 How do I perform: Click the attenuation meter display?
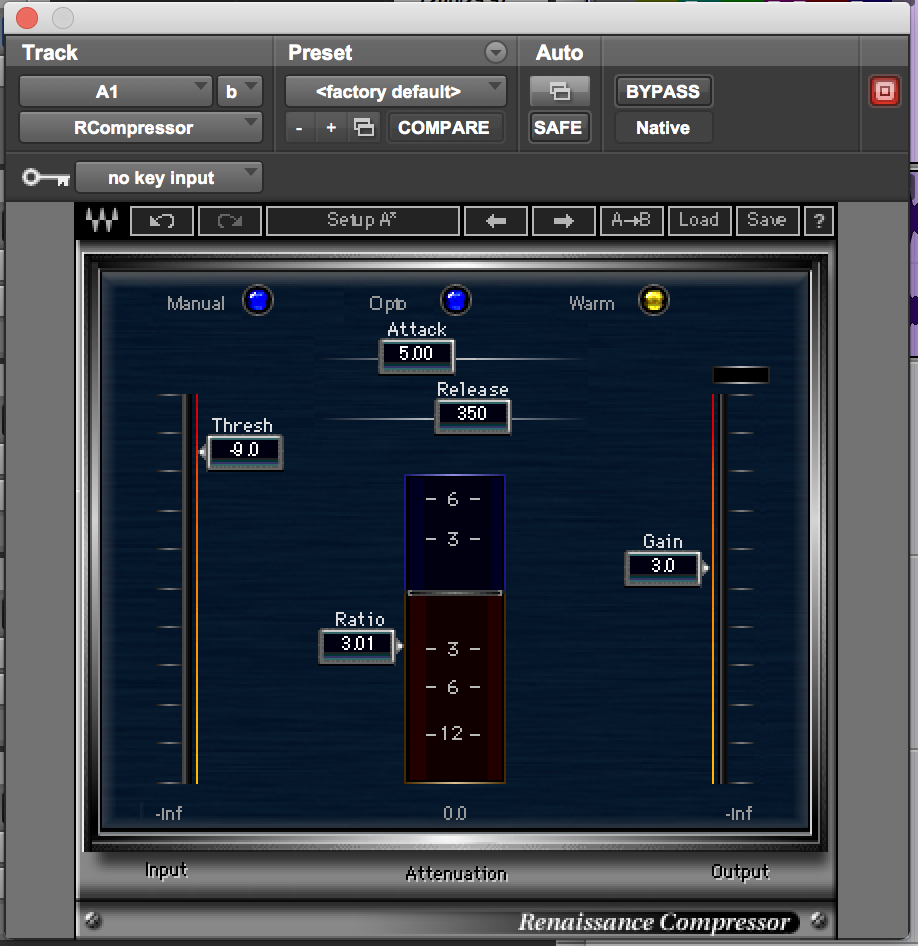click(x=455, y=629)
